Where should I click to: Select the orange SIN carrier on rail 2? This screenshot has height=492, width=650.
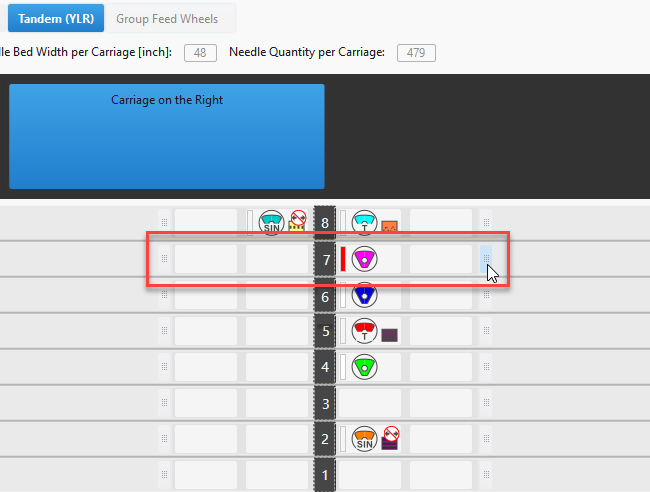tap(365, 438)
